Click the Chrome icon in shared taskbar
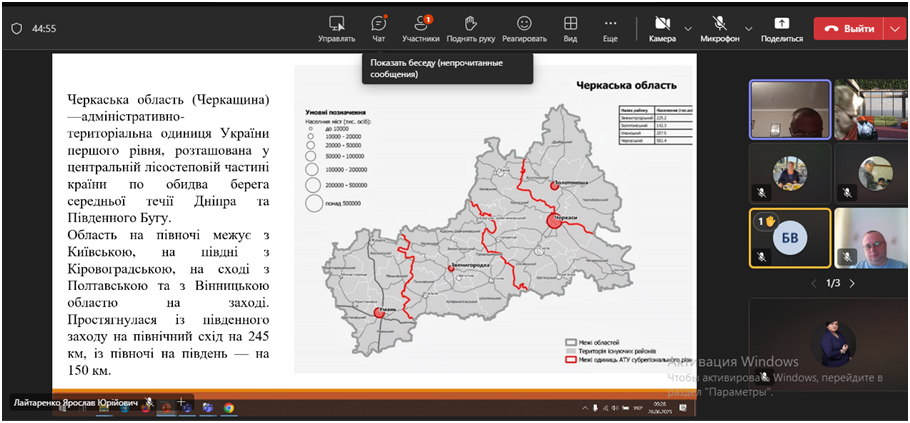910x423 pixels. (229, 408)
